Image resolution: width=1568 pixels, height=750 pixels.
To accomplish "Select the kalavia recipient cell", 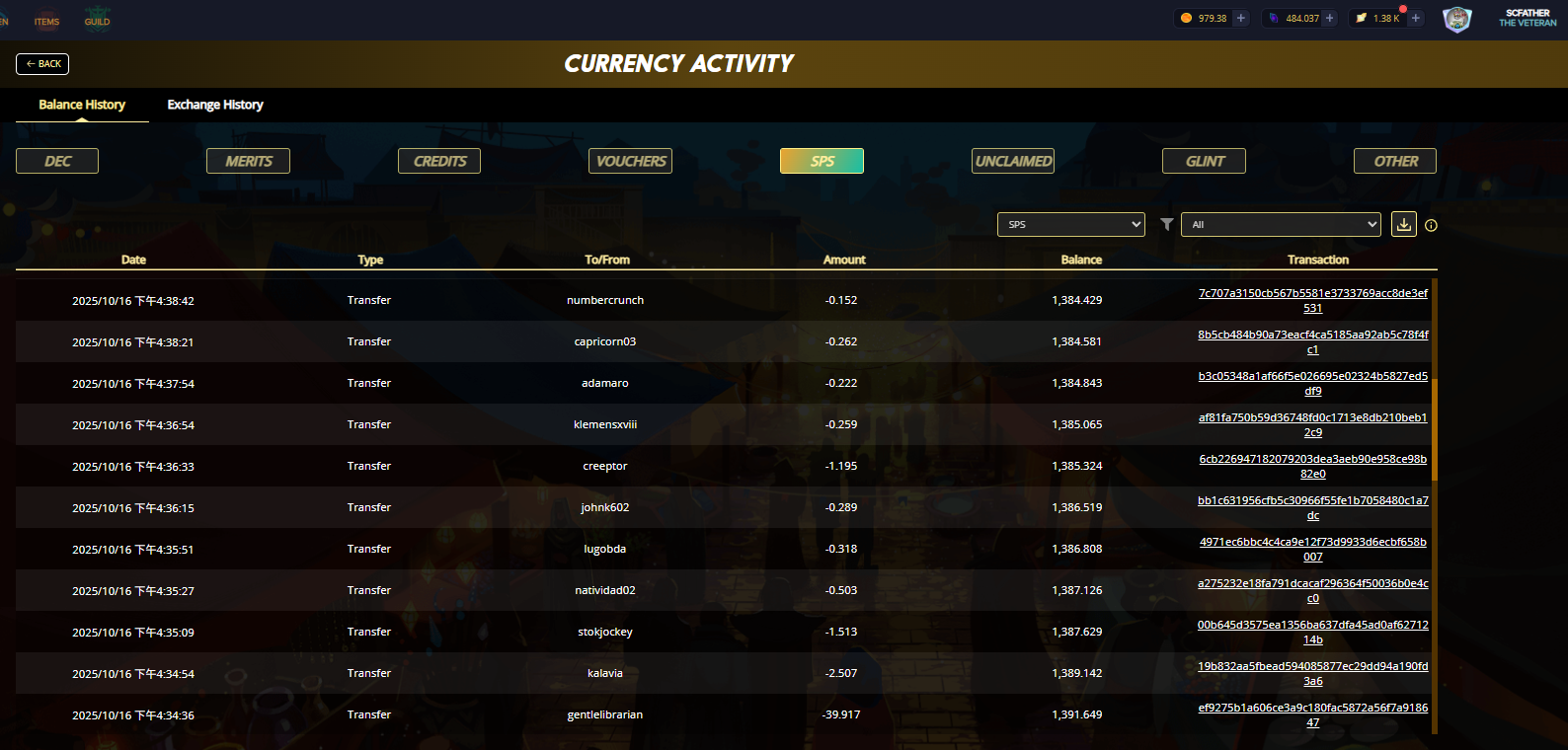I will click(605, 673).
